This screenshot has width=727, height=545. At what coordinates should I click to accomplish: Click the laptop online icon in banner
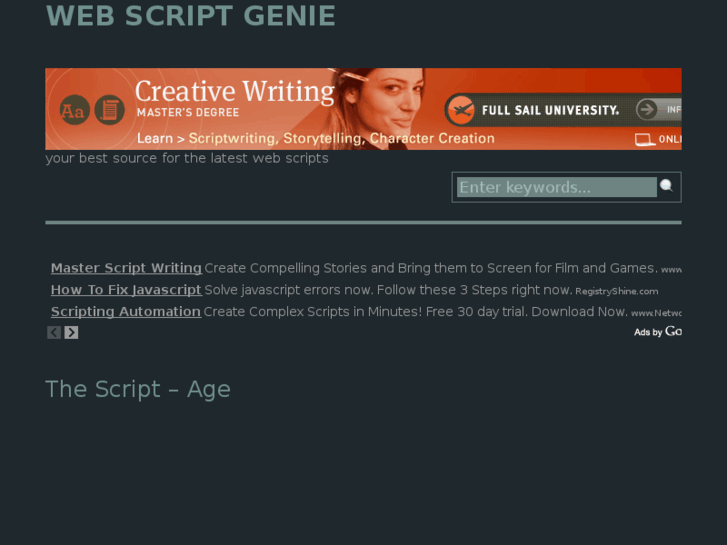[x=644, y=140]
